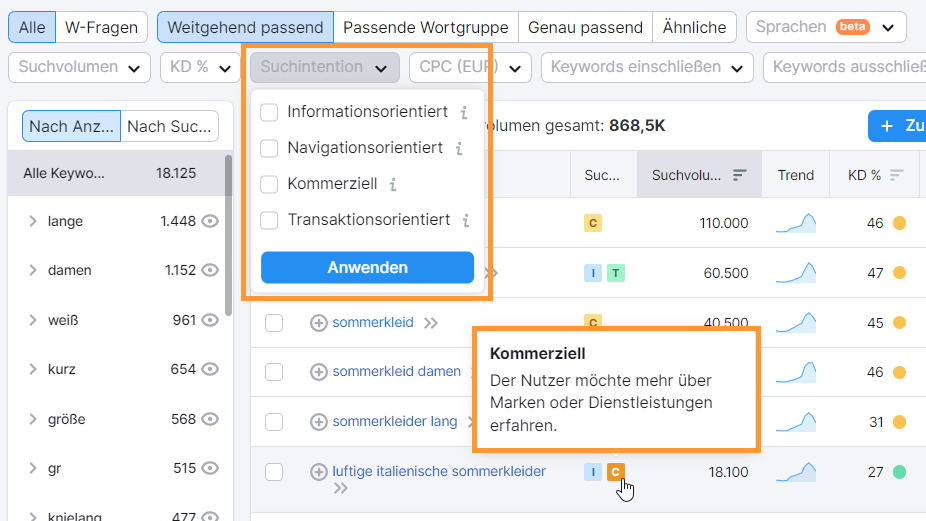This screenshot has height=521, width=926.
Task: Click plus icon next to sommerkleid damen
Action: [319, 372]
